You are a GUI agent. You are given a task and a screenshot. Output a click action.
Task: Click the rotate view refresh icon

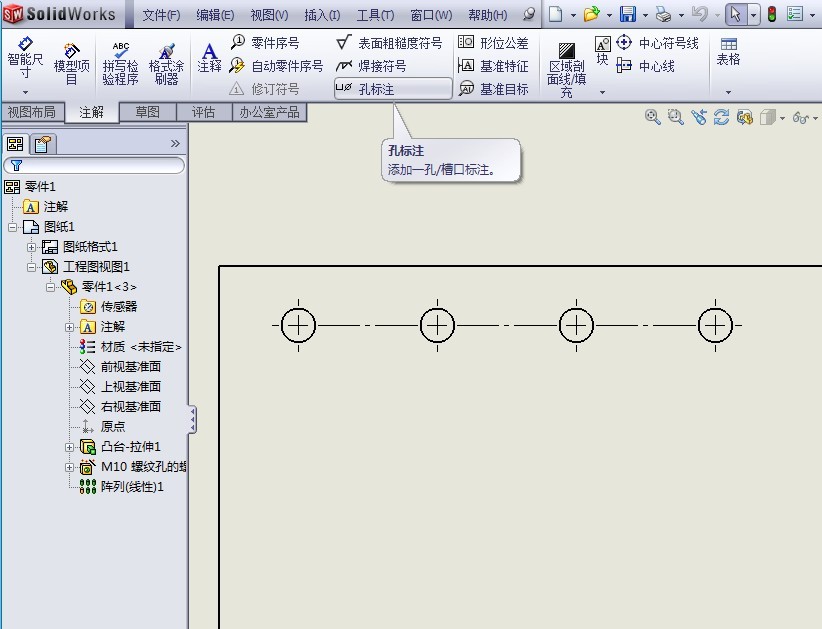[721, 116]
